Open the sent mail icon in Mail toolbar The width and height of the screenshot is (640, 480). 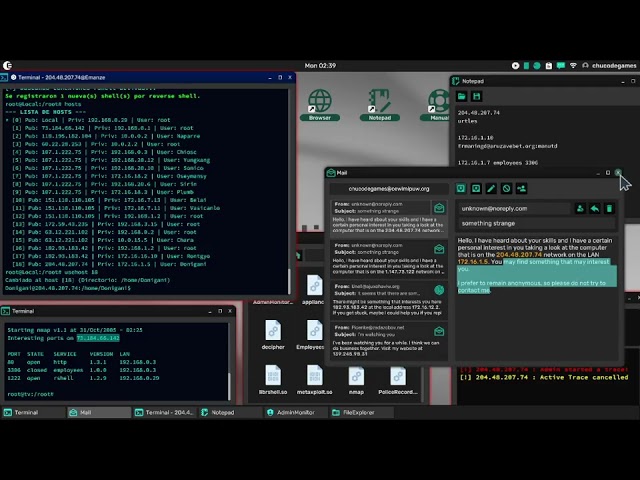[x=476, y=189]
